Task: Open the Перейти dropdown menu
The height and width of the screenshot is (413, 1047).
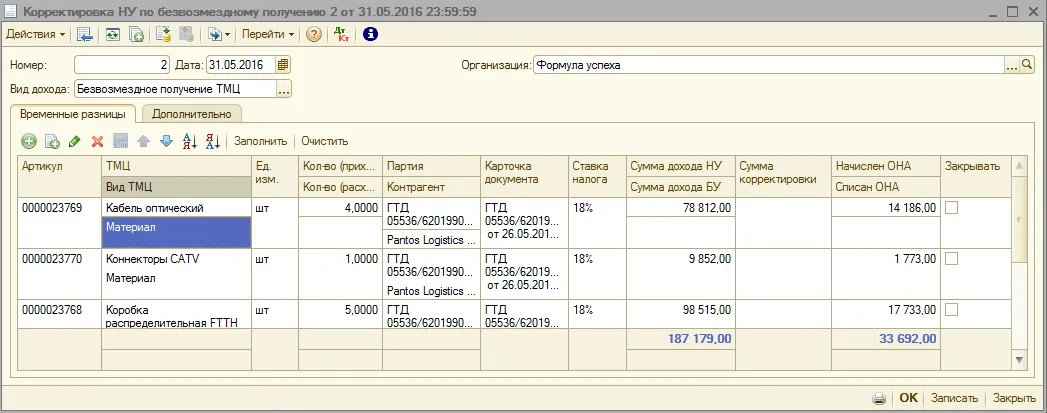Action: (268, 34)
